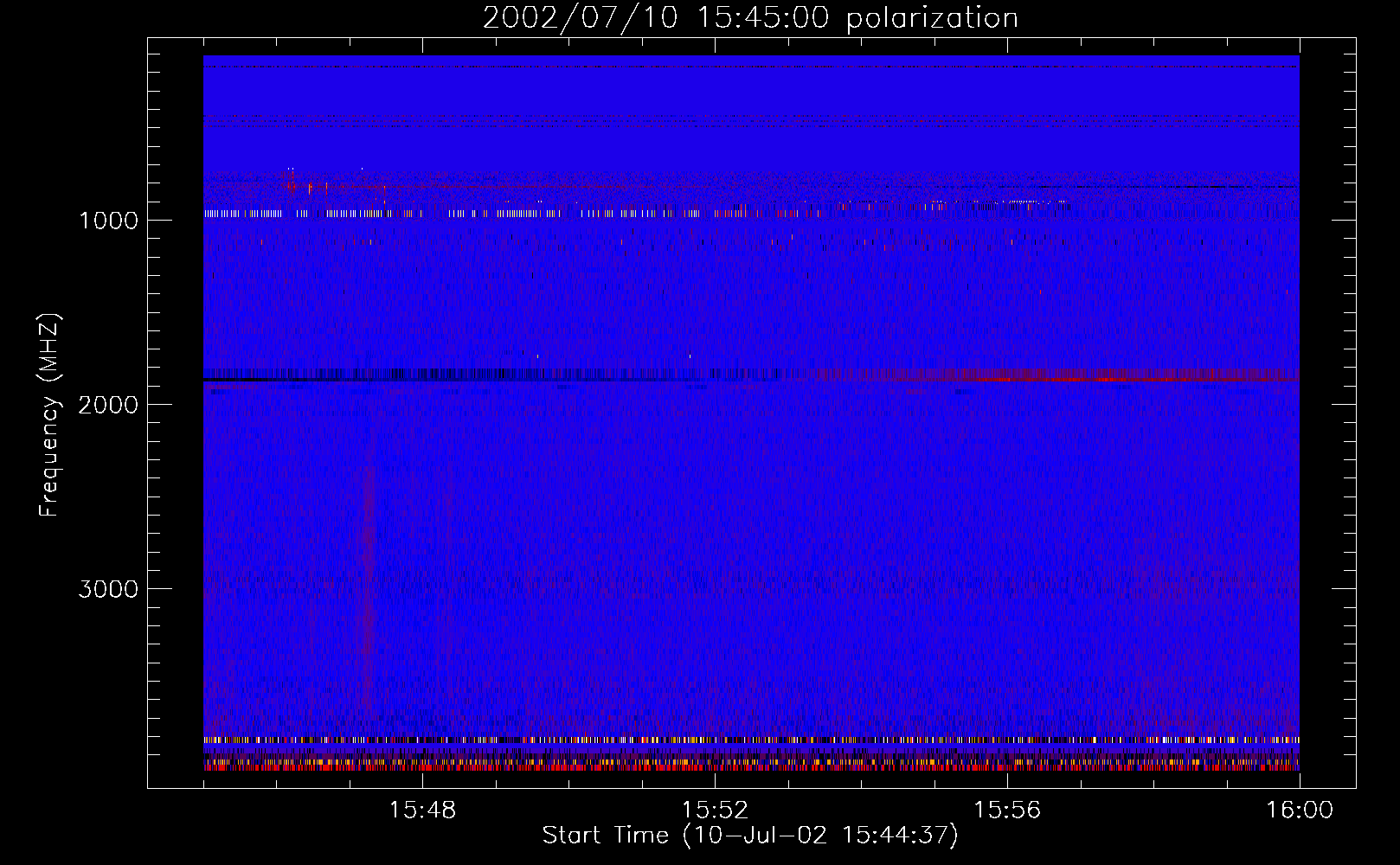Select the 1000 frequency axis label
Screen dimensions: 1400x865
click(x=108, y=221)
